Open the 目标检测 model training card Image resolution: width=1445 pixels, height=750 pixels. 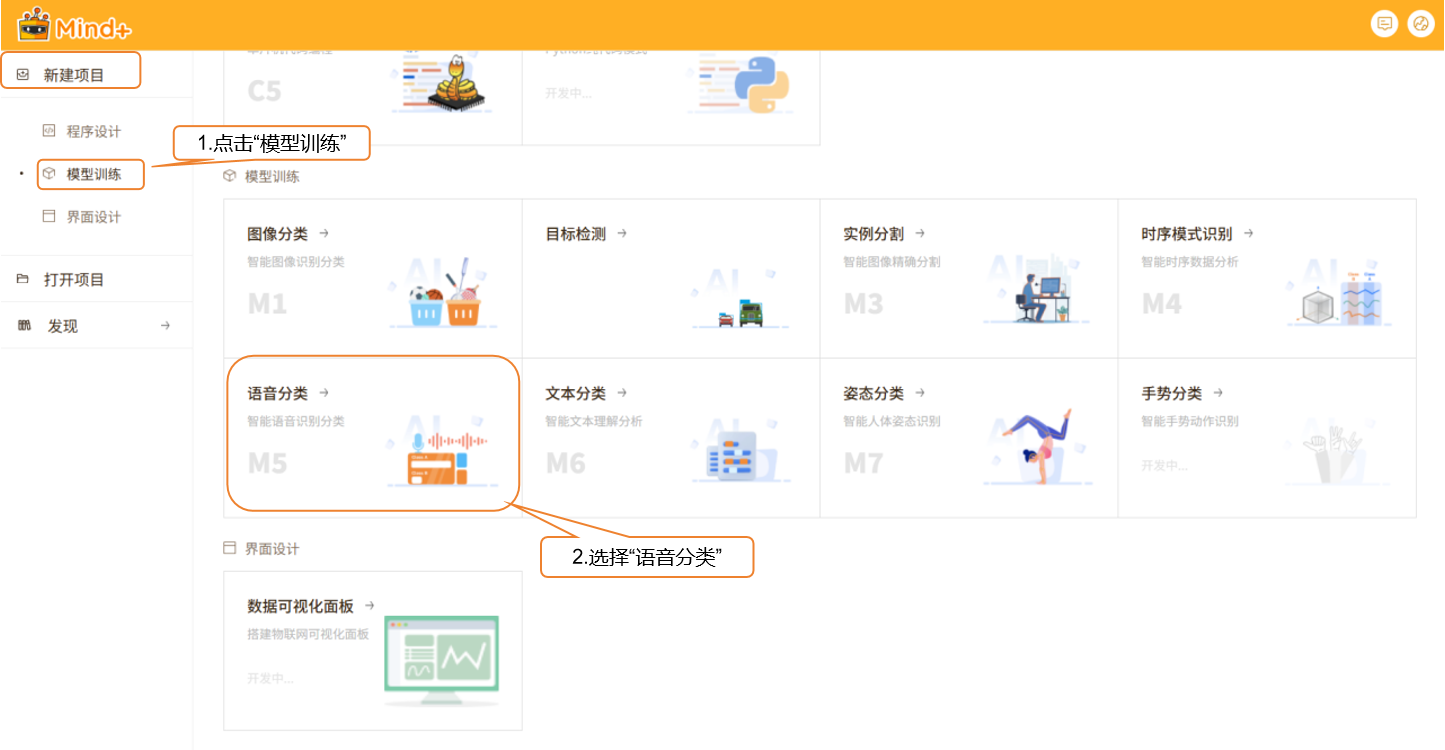[670, 278]
